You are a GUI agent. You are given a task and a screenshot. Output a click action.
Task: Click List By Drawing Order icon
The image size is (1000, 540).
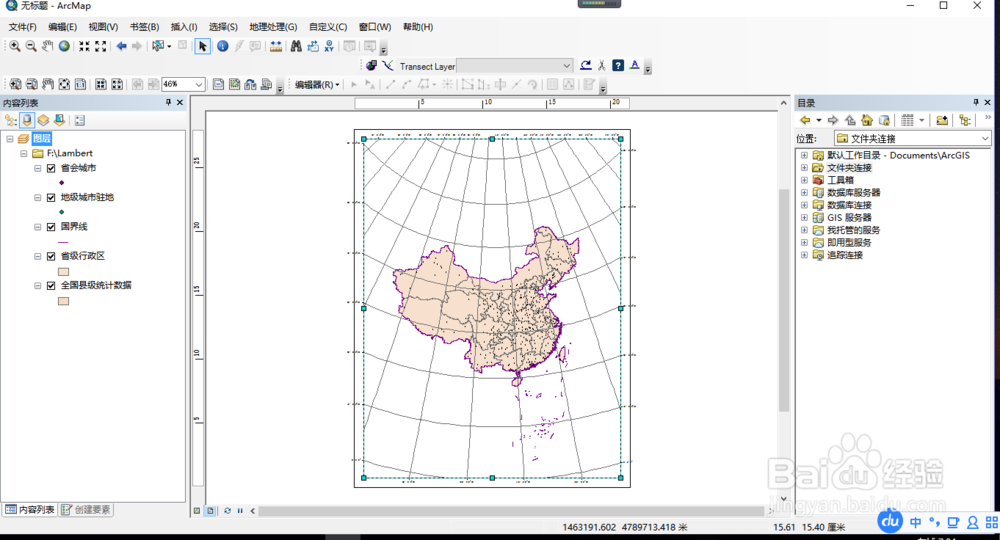pyautogui.click(x=11, y=120)
